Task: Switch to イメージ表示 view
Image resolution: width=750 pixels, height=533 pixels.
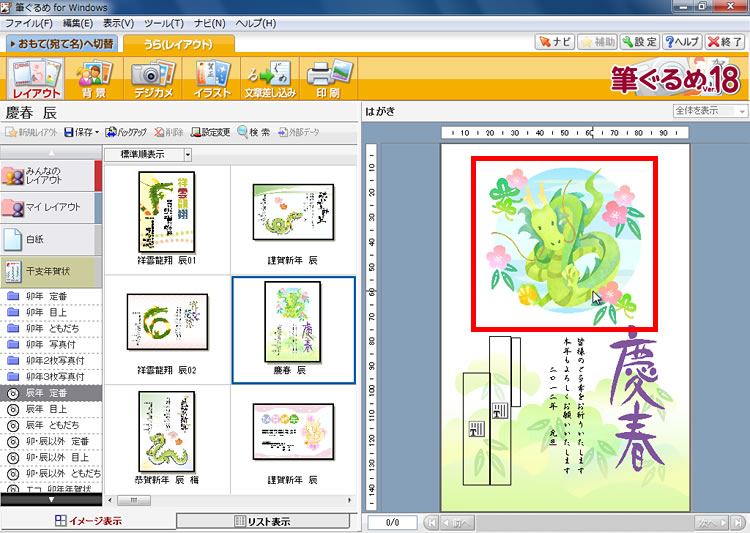Action: point(88,521)
